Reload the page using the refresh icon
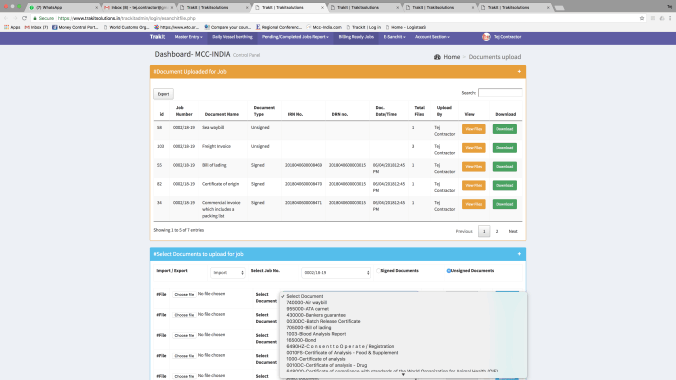 [x=24, y=18]
